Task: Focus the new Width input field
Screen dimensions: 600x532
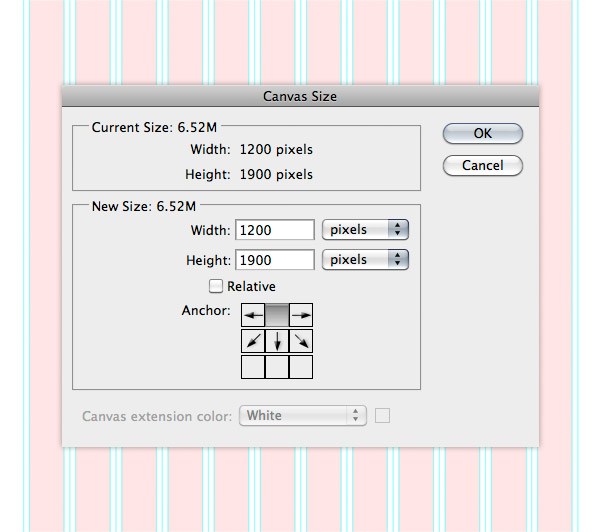Action: coord(275,230)
